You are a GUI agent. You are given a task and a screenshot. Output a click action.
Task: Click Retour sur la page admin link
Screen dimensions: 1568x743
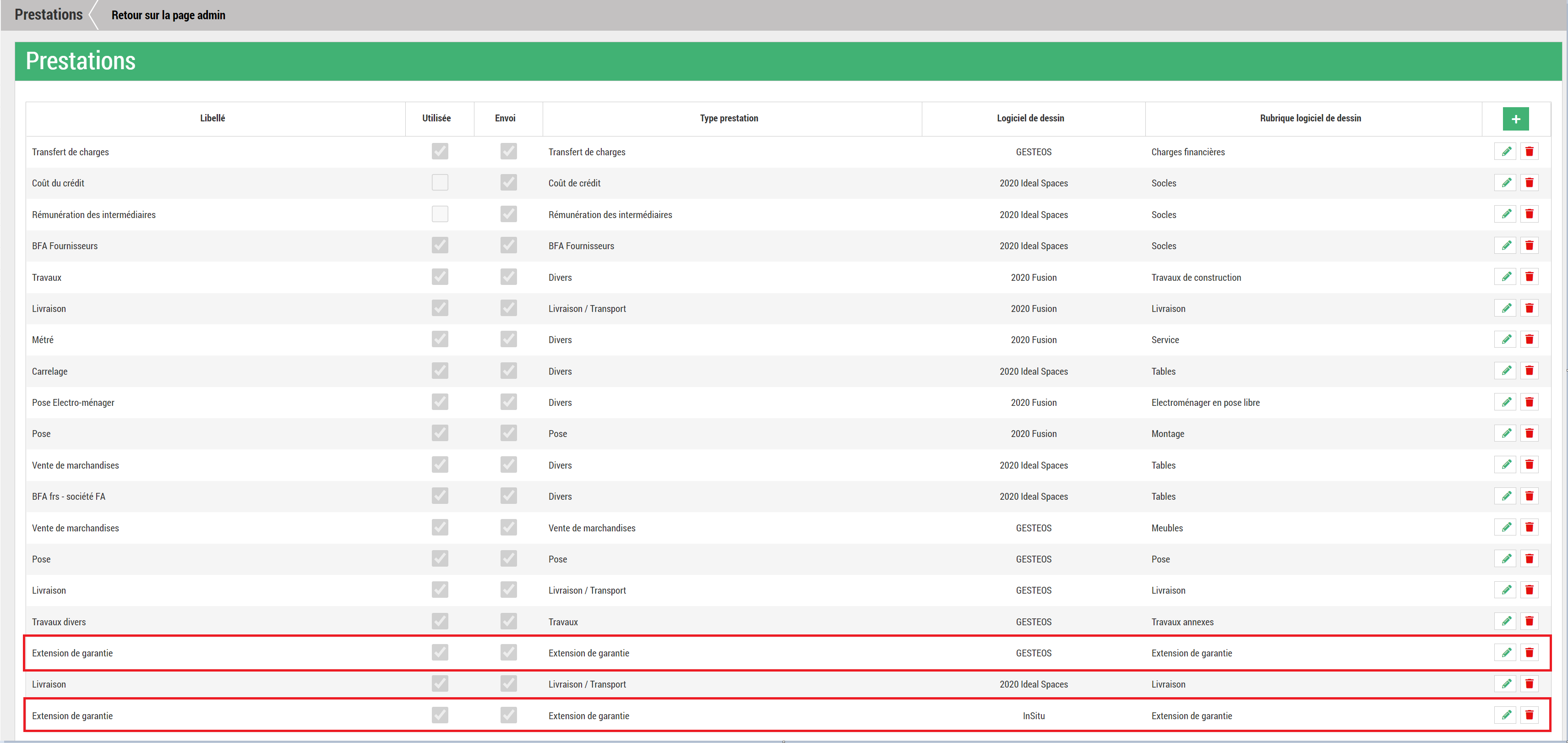tap(168, 15)
